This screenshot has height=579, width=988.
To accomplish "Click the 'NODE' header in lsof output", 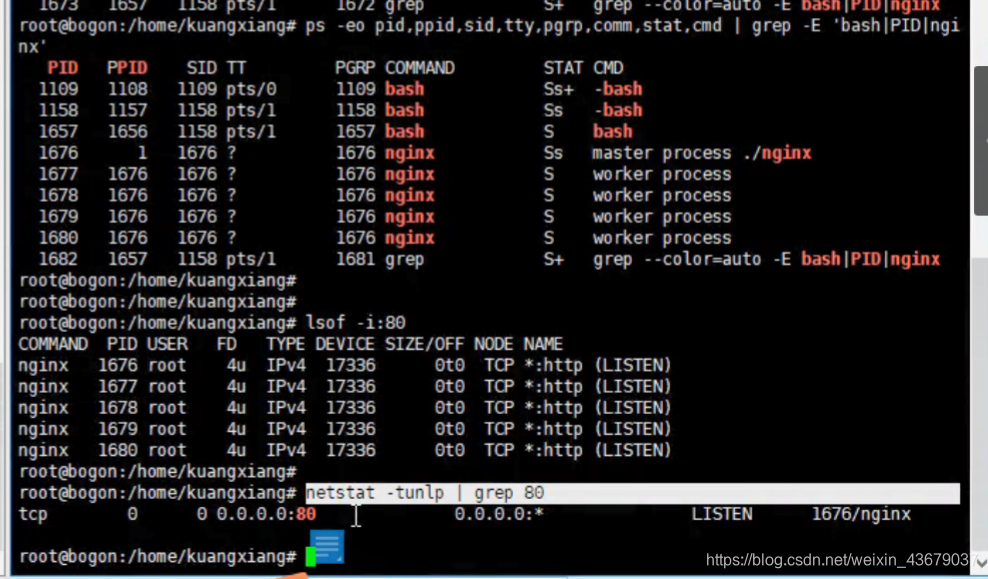I will point(494,344).
